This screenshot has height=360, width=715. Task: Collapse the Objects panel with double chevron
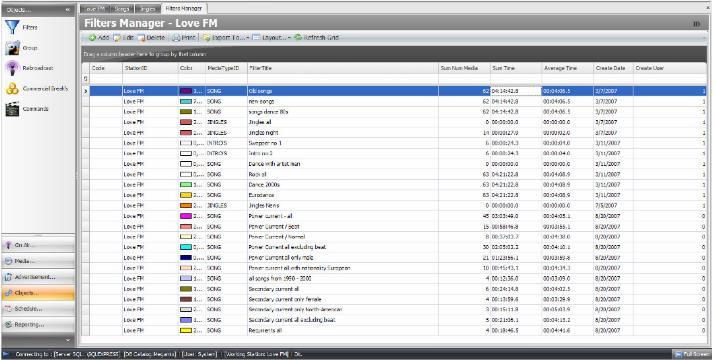click(68, 10)
